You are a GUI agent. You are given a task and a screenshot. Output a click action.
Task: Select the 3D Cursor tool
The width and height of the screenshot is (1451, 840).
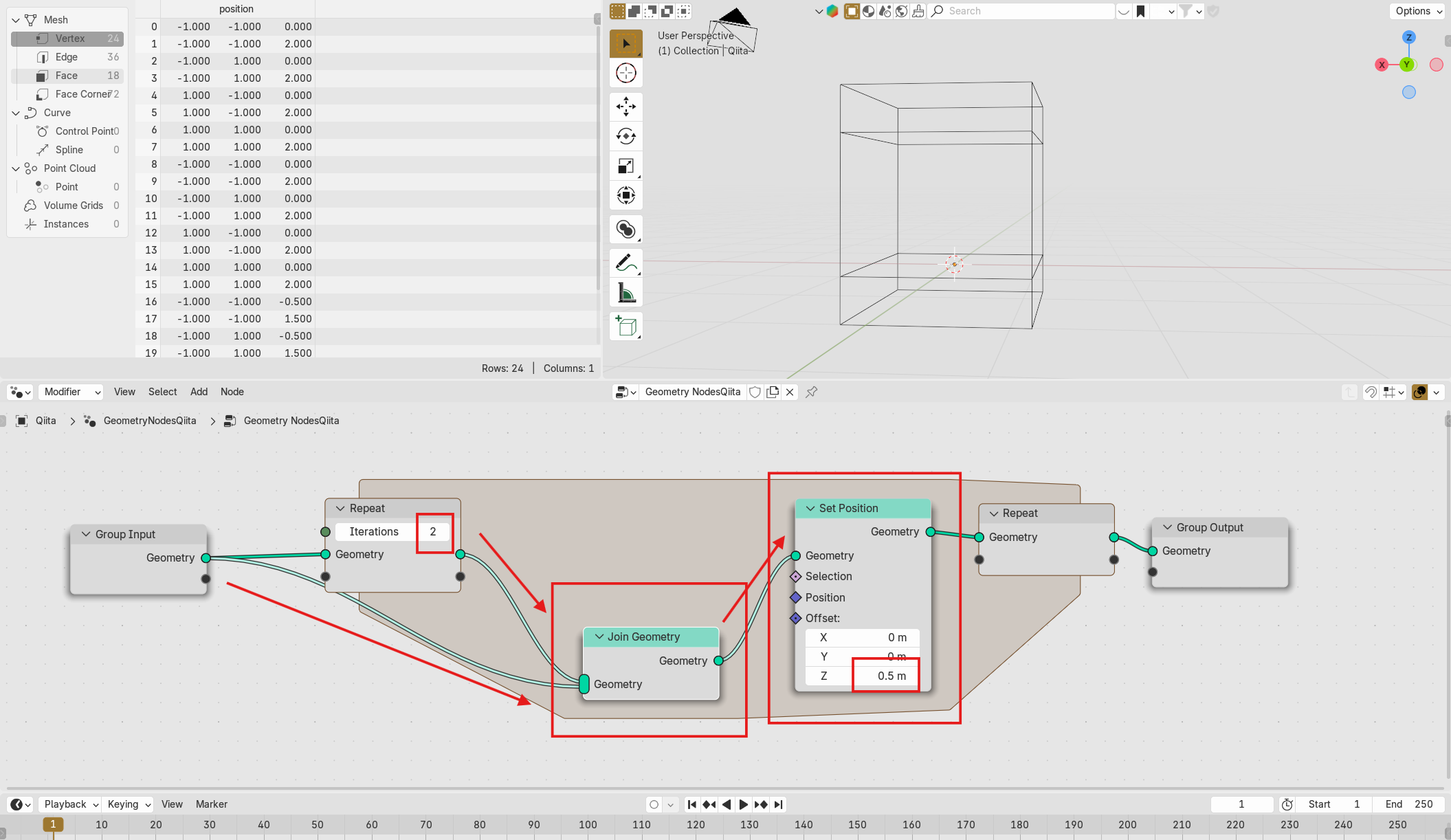click(x=625, y=73)
